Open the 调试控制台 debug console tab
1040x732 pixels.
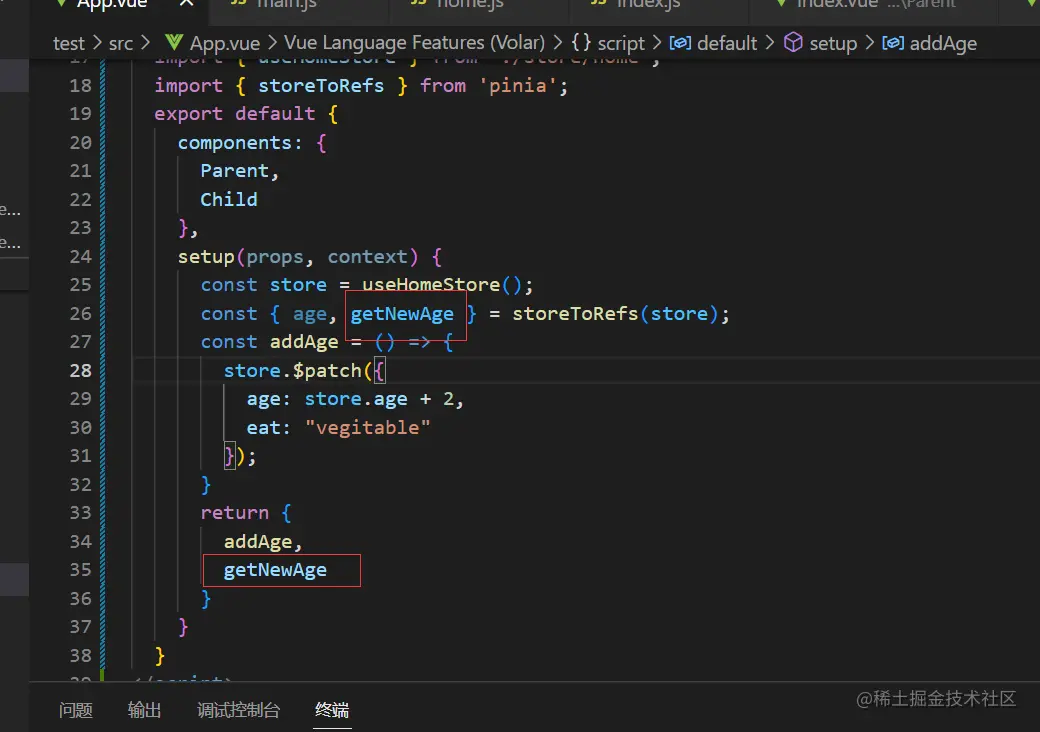[238, 710]
